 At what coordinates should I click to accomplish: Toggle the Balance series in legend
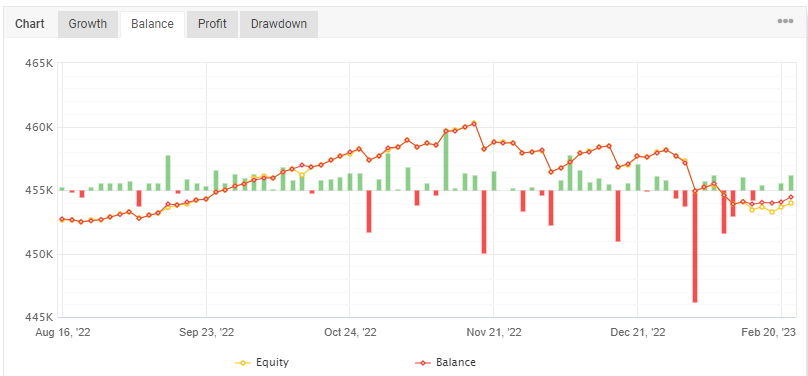[x=445, y=363]
